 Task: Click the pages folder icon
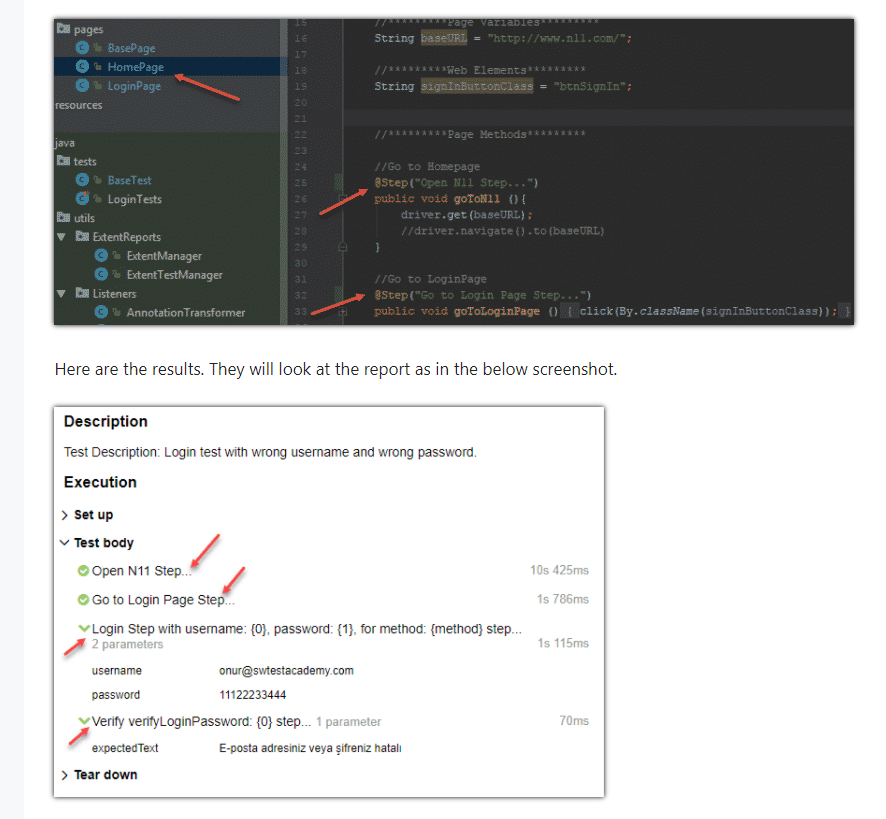(x=65, y=29)
